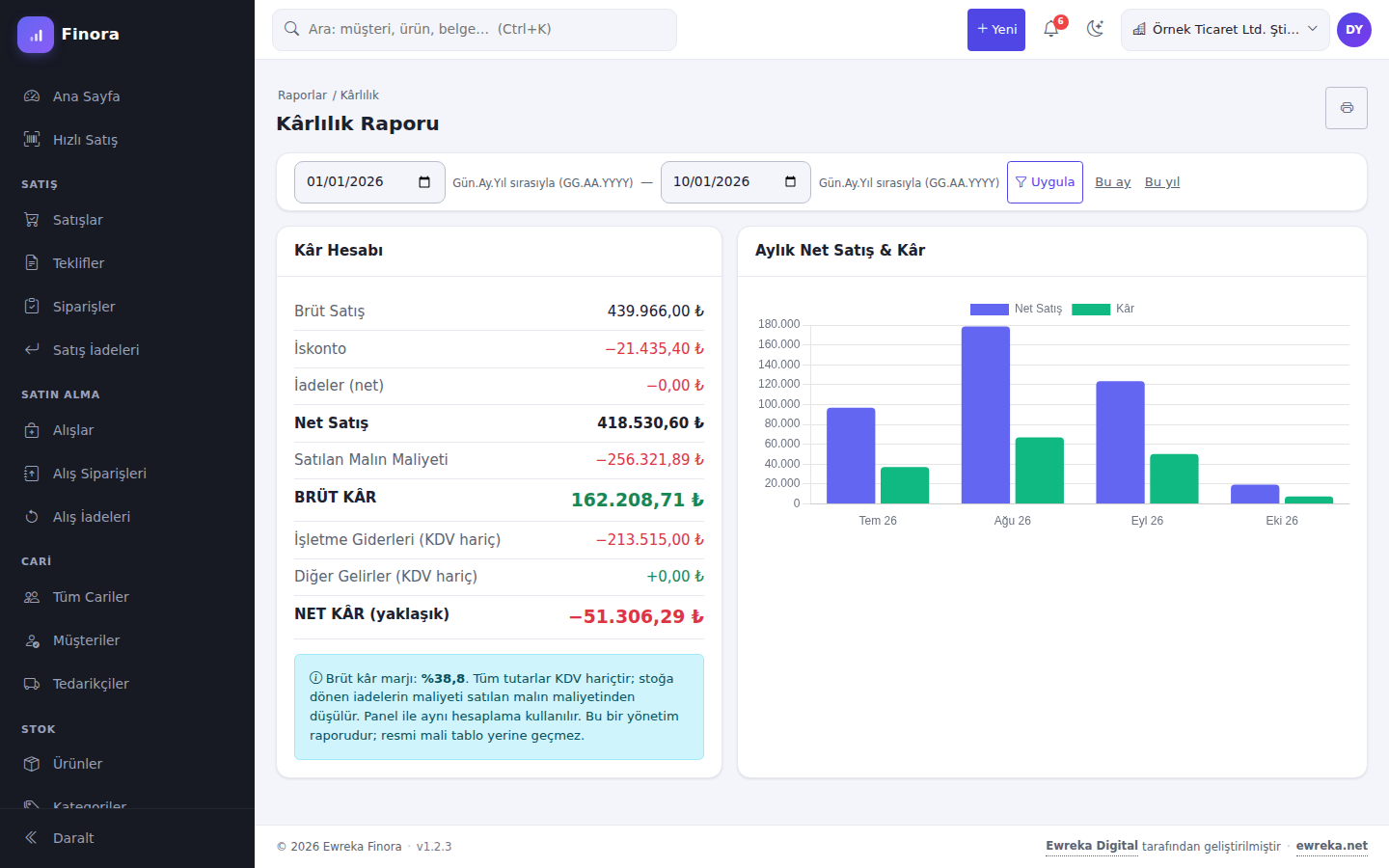Screen dimensions: 1389x868
Task: Open notifications bell icon
Action: coord(1051,29)
